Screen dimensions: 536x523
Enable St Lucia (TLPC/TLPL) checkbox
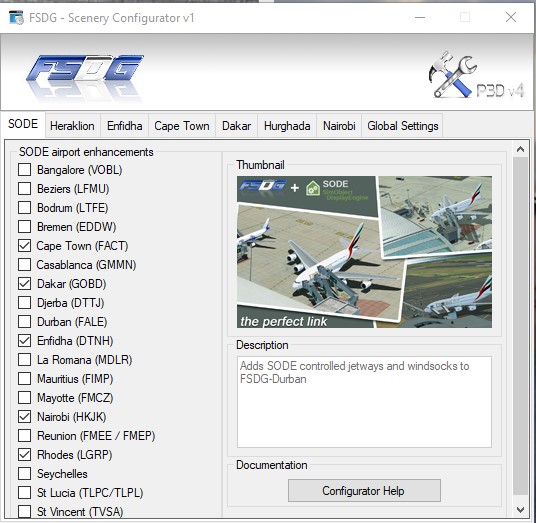pos(25,493)
